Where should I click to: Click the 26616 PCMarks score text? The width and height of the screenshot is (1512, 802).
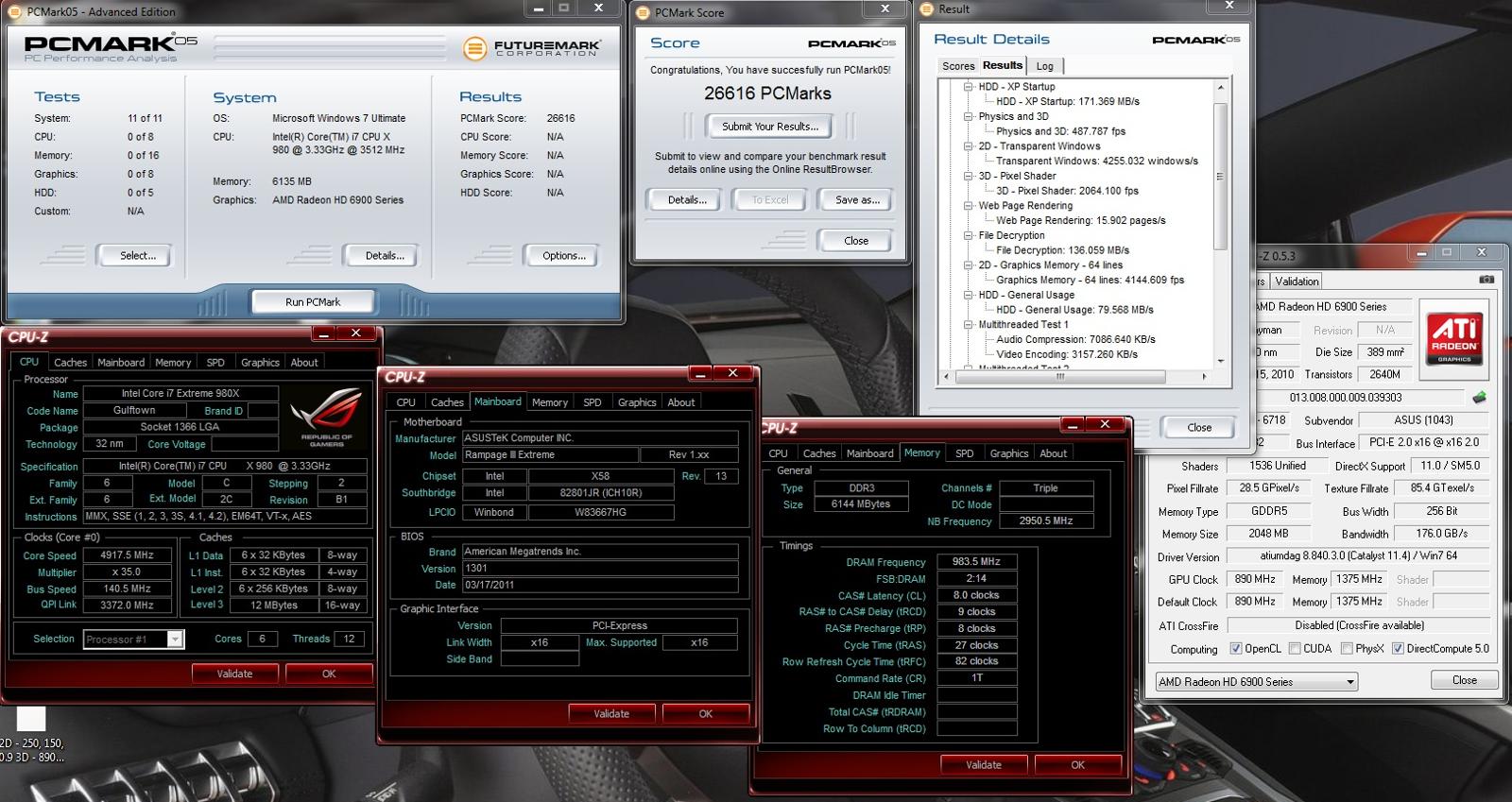[767, 94]
